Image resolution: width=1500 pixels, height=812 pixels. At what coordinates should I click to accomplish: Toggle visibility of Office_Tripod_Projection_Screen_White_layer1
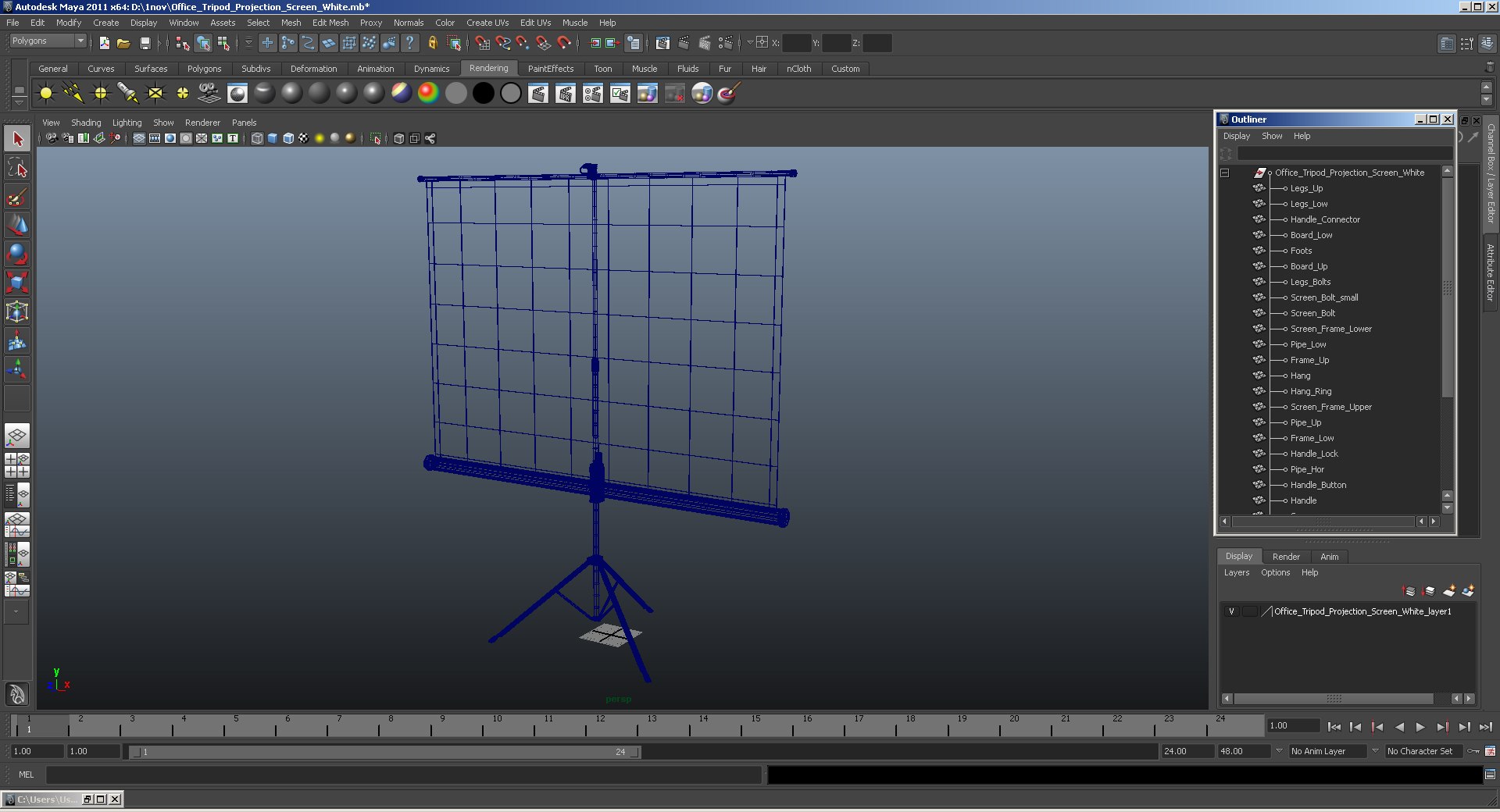tap(1231, 611)
